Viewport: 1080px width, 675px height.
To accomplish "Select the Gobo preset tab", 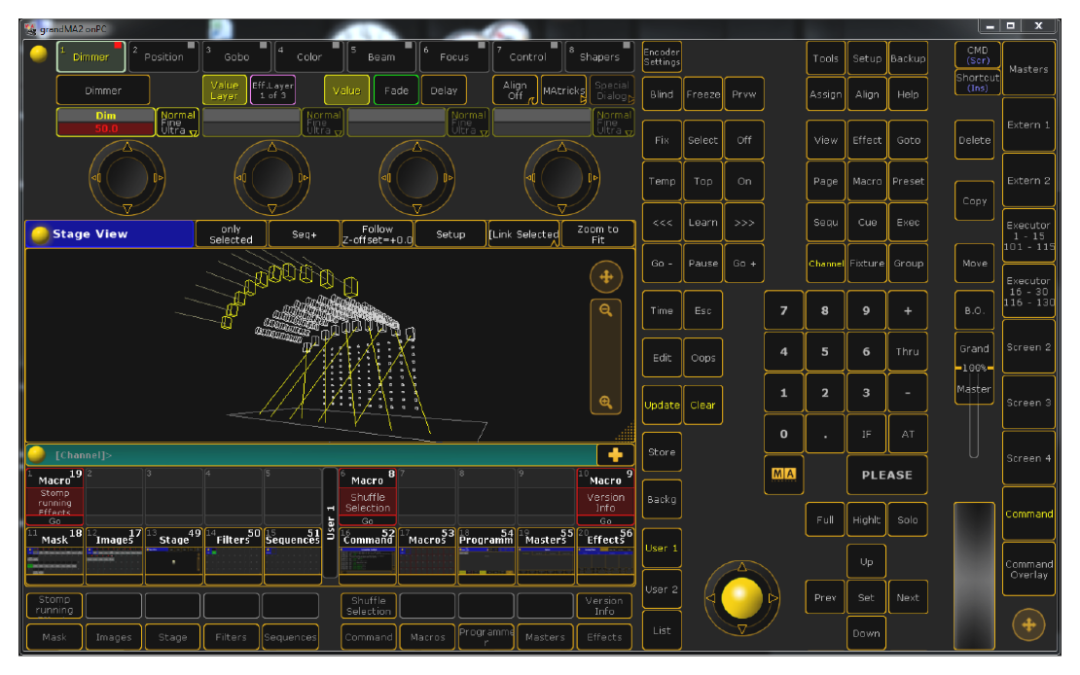I will 236,57.
